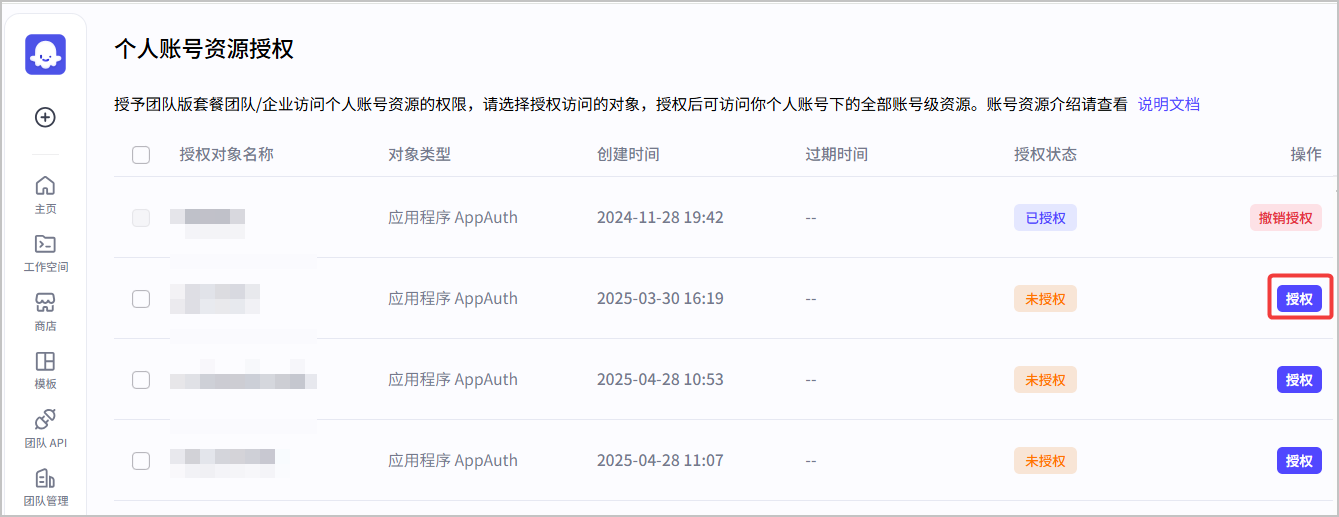Tick checkbox for the 2025-04-28 10:53 row
Viewport: 1339px width, 517px height.
pos(141,380)
